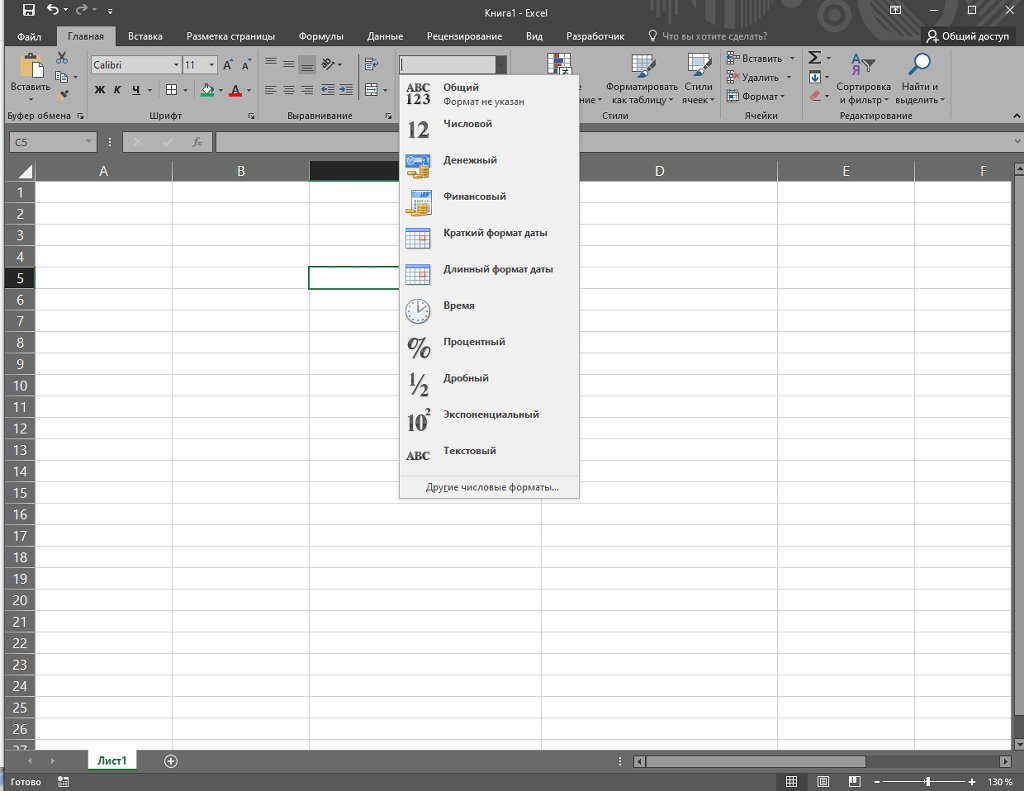
Task: Align text to the left
Action: 270,89
